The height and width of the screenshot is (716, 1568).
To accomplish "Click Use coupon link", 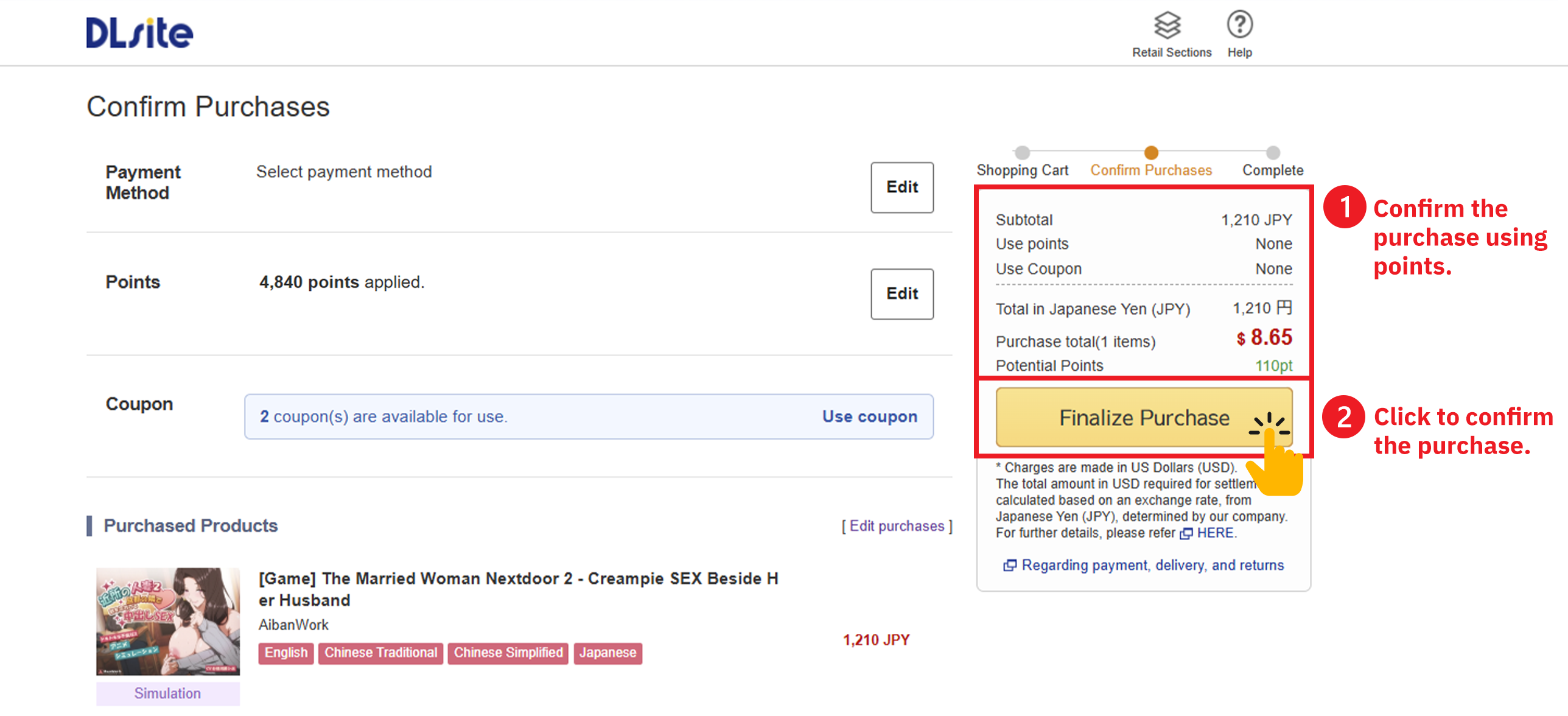I will pos(869,417).
